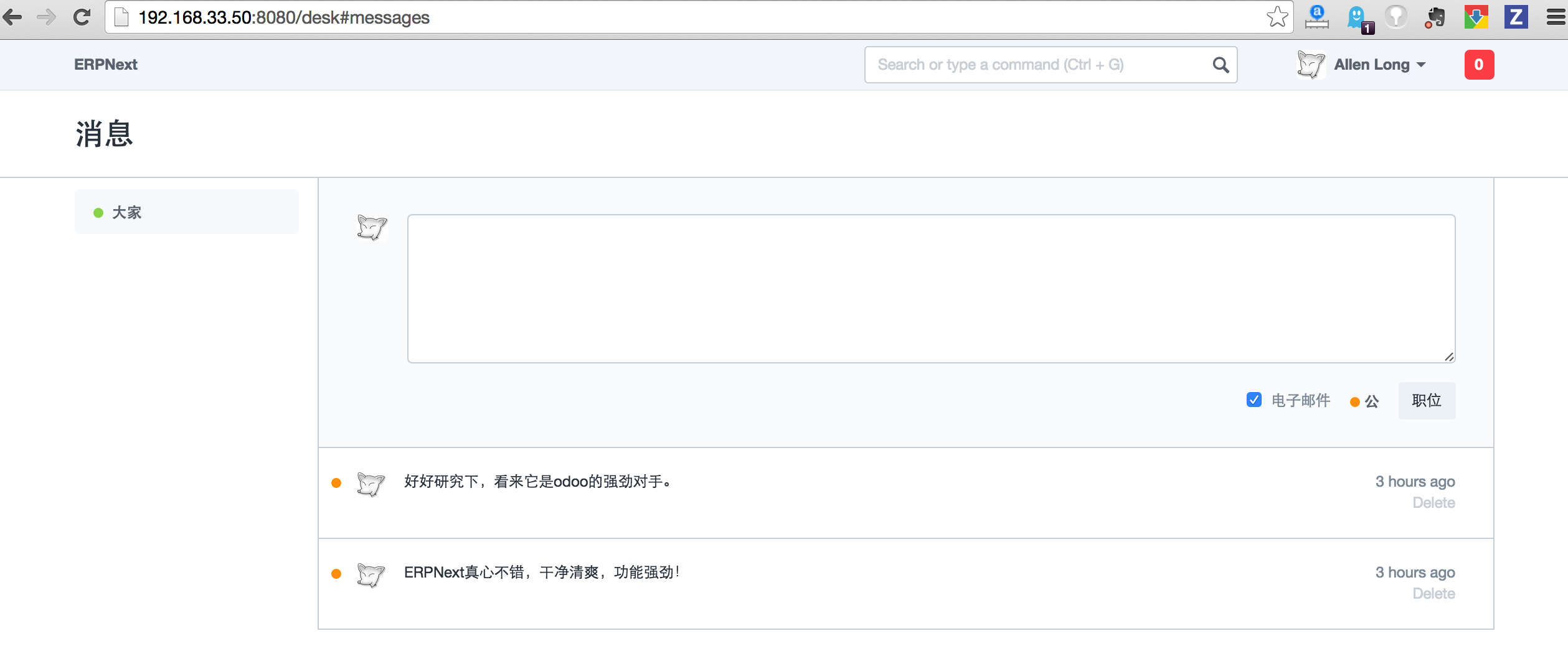Open the Ghostery ghost extension

coord(1358,17)
